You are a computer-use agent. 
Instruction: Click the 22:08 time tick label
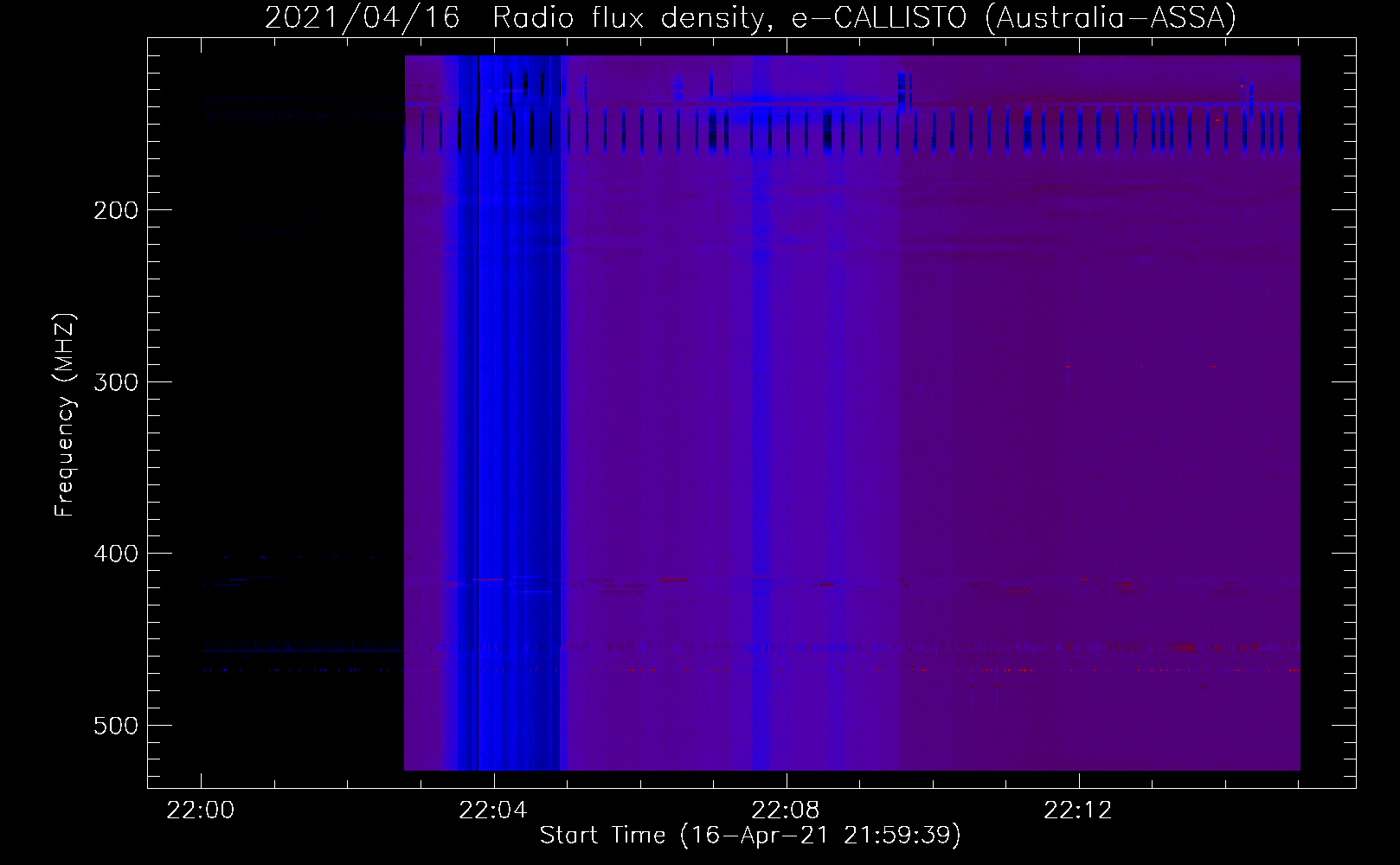pos(786,811)
